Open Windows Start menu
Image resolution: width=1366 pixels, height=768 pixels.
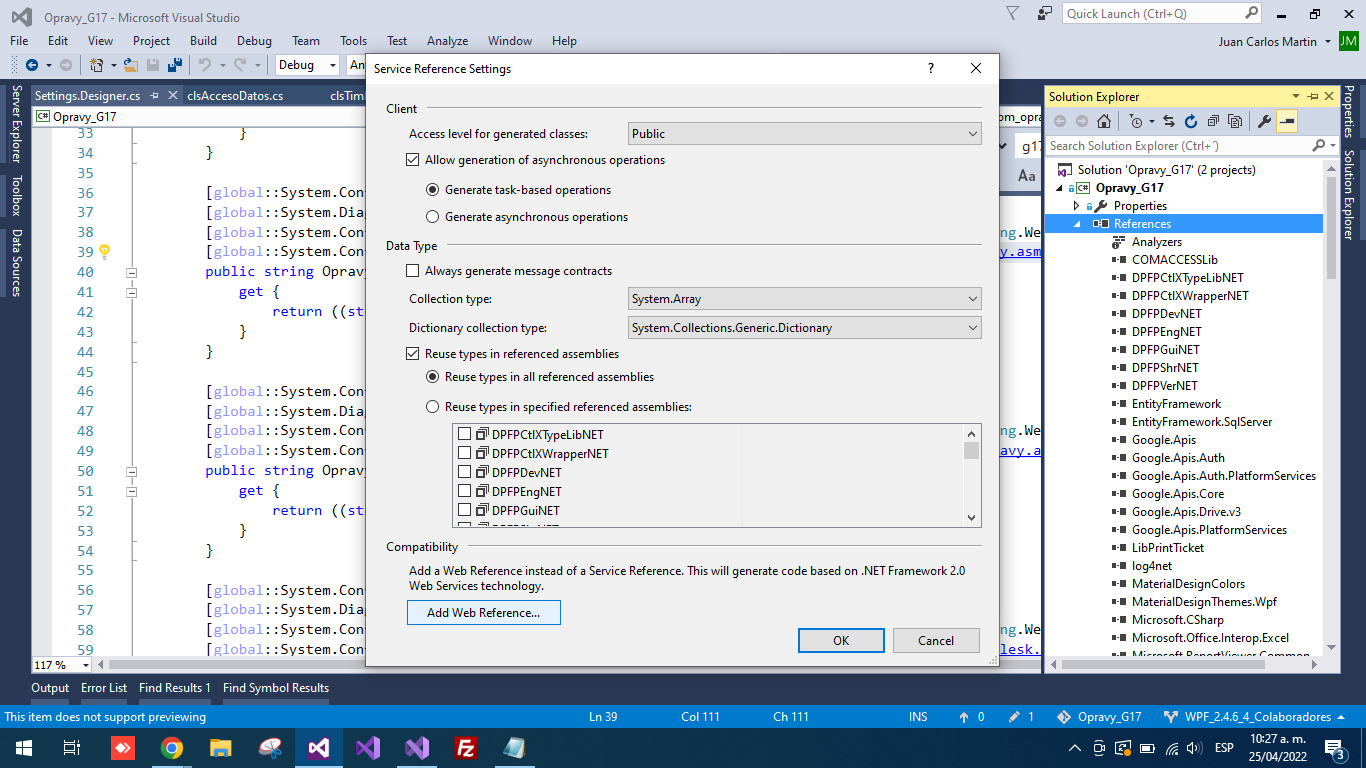(x=24, y=747)
